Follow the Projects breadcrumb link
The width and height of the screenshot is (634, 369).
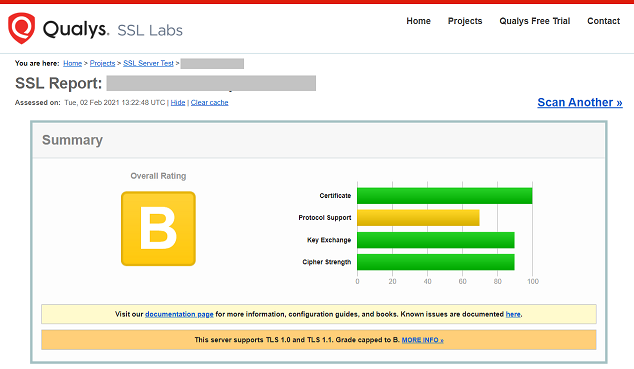102,63
